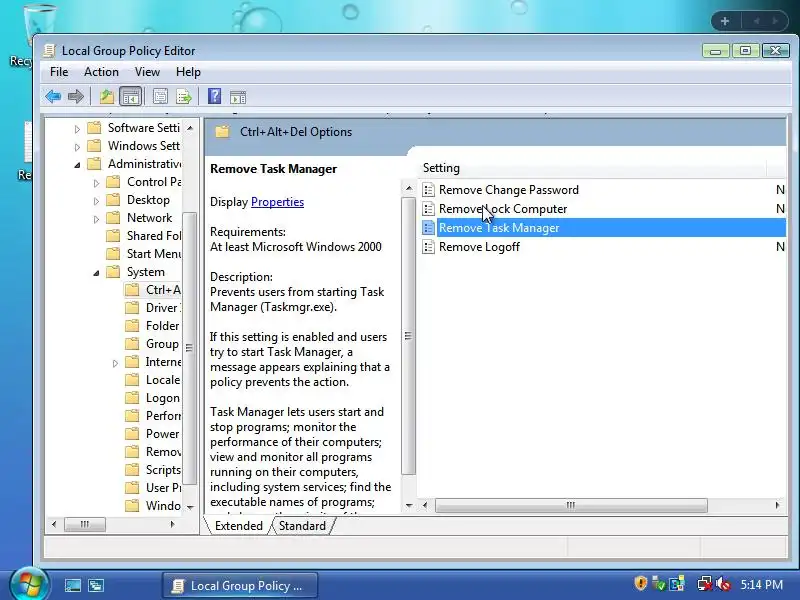
Task: Click the Remove Lock Computer policy icon
Action: pyautogui.click(x=429, y=209)
